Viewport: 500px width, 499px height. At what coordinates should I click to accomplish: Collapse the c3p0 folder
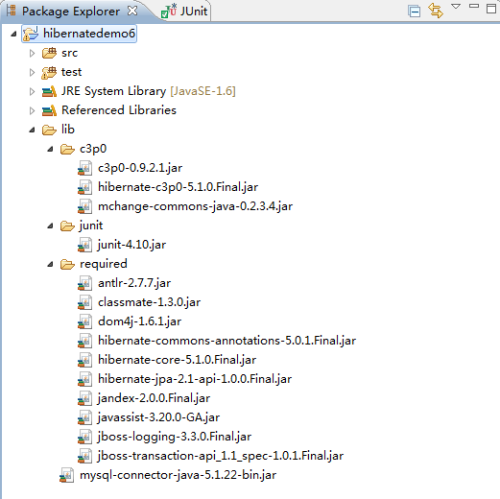click(50, 149)
